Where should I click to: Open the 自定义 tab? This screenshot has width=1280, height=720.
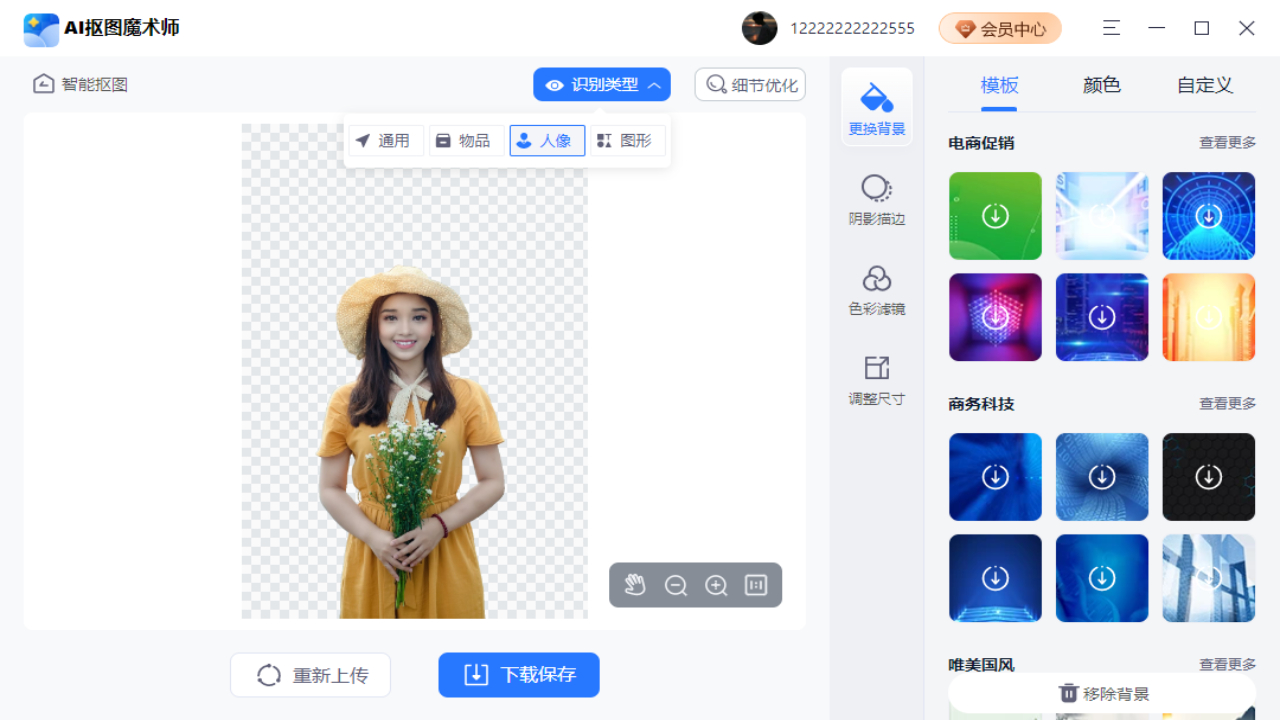(x=1204, y=85)
